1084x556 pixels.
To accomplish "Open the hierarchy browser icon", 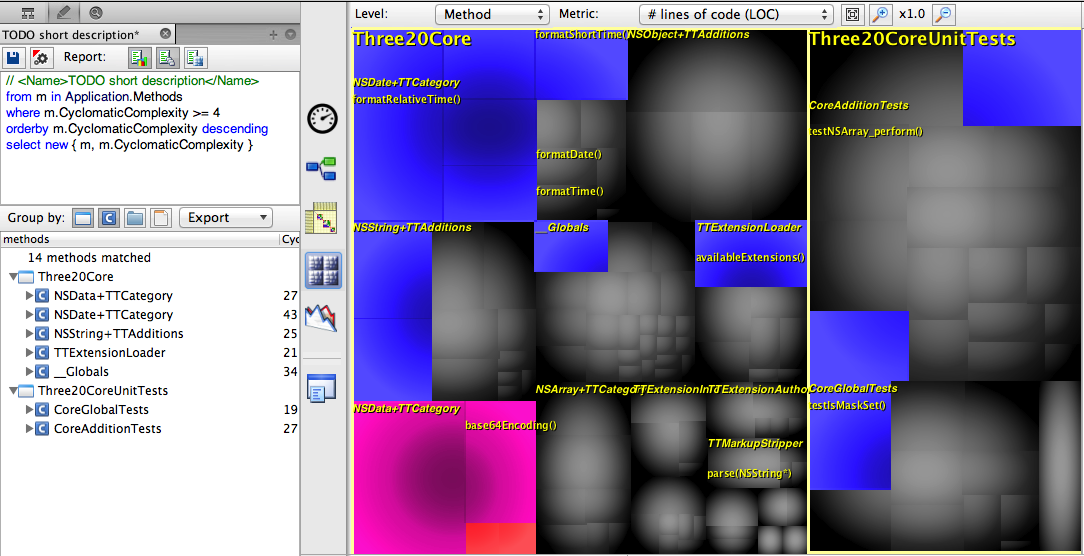I will tap(28, 12).
